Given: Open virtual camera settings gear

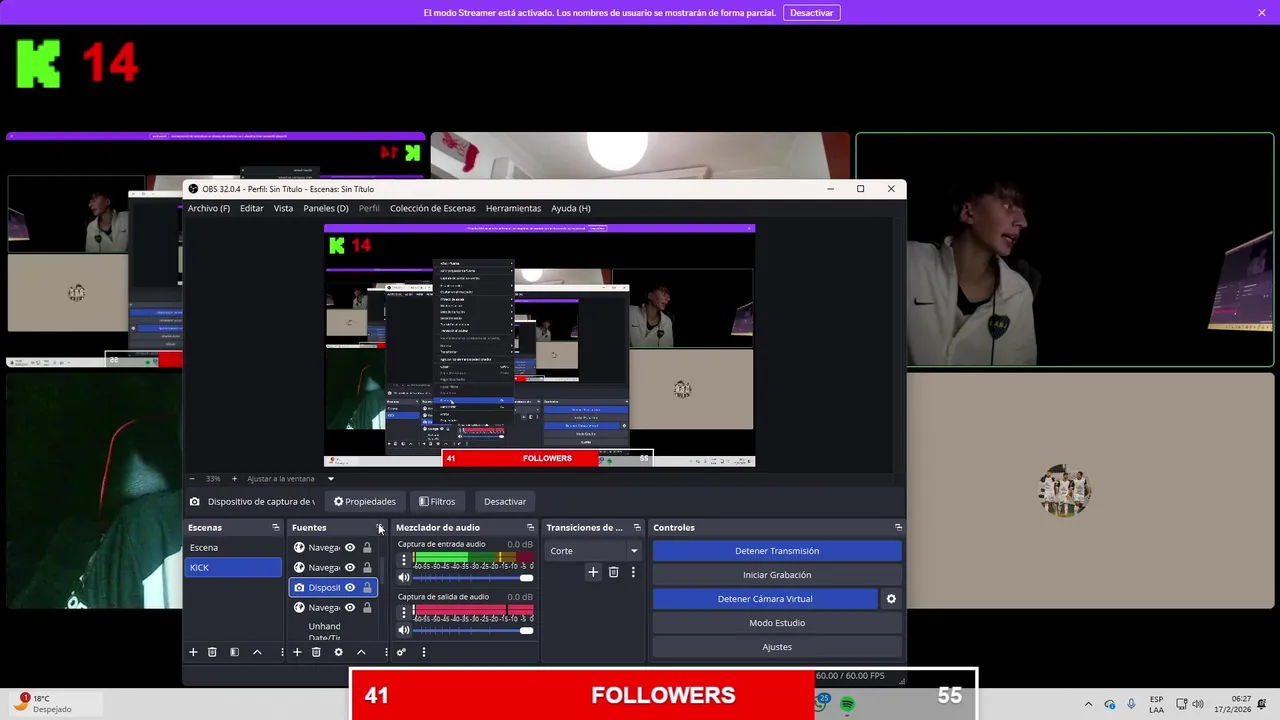Looking at the screenshot, I should pyautogui.click(x=891, y=599).
